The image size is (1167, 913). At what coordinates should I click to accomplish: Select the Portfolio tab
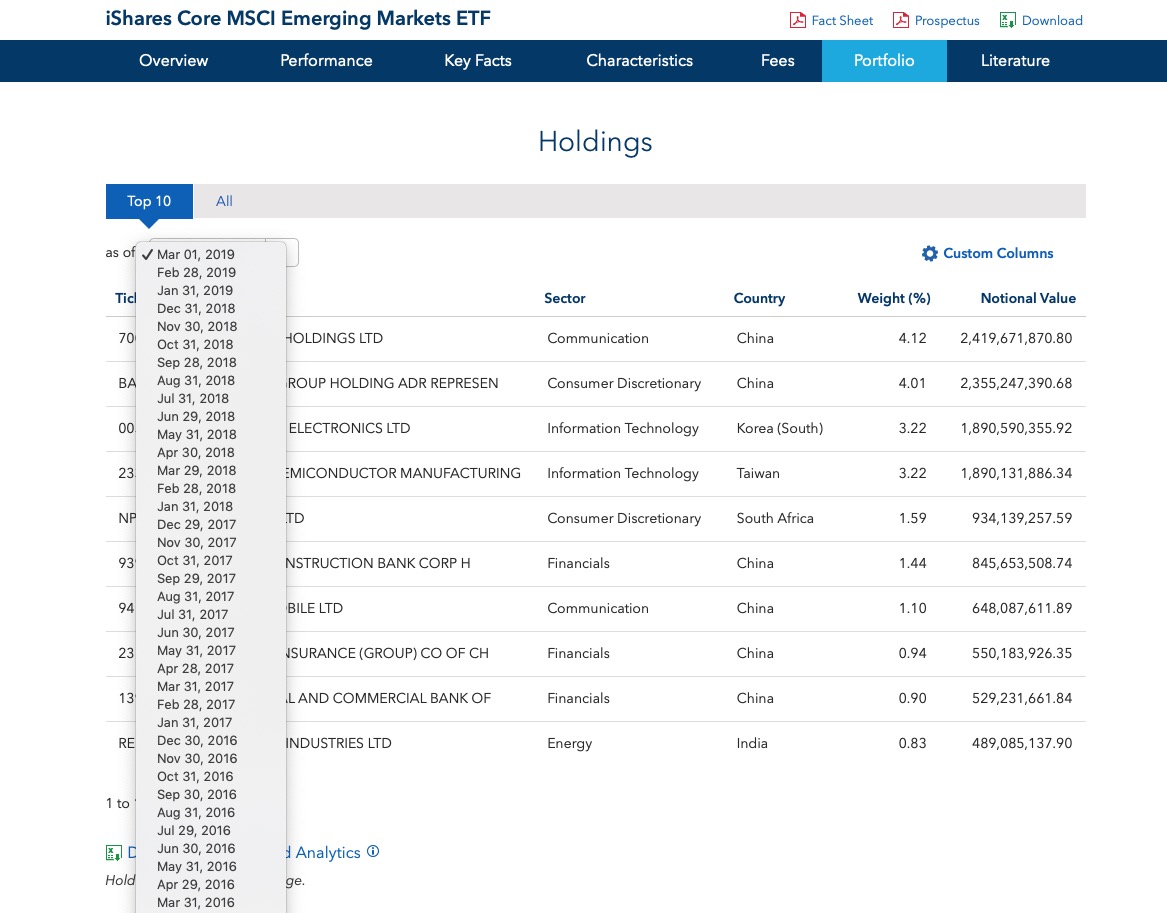pyautogui.click(x=884, y=61)
